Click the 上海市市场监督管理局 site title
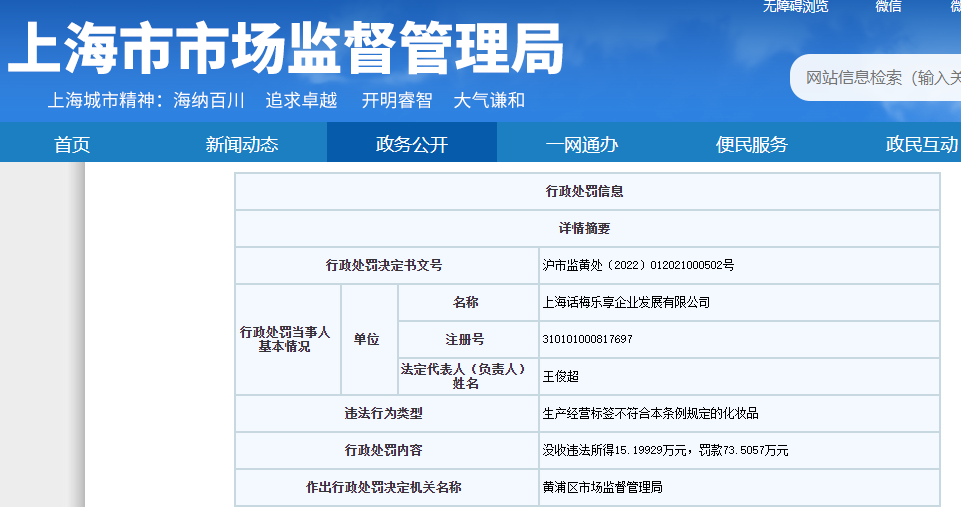Viewport: 961px width, 507px height. 286,48
